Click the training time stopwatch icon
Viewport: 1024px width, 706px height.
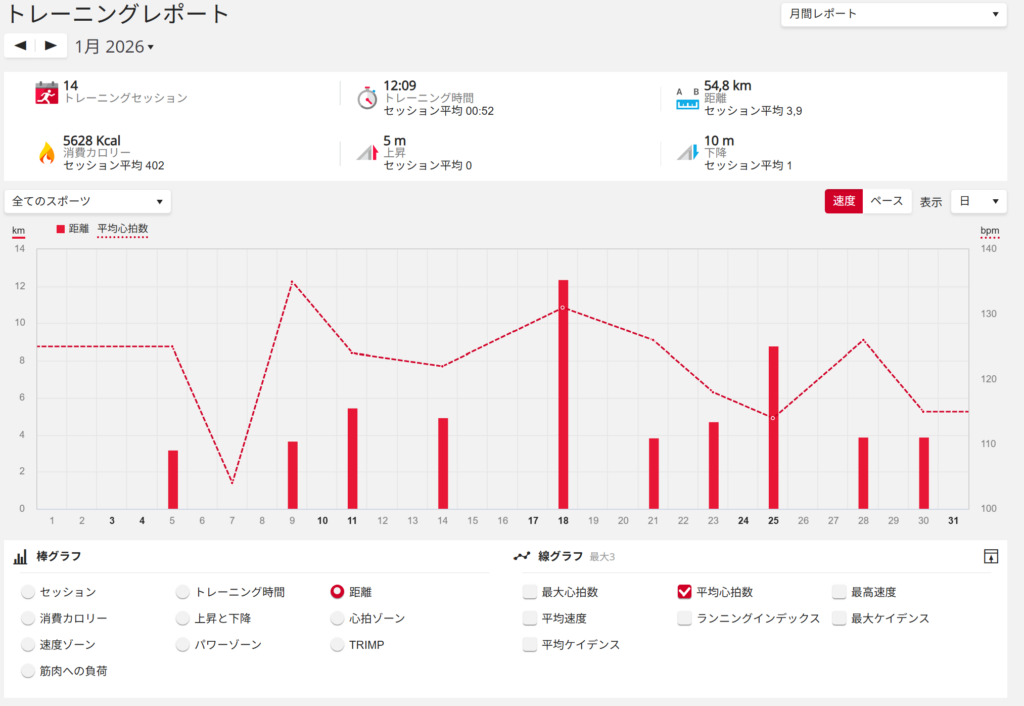[x=368, y=96]
